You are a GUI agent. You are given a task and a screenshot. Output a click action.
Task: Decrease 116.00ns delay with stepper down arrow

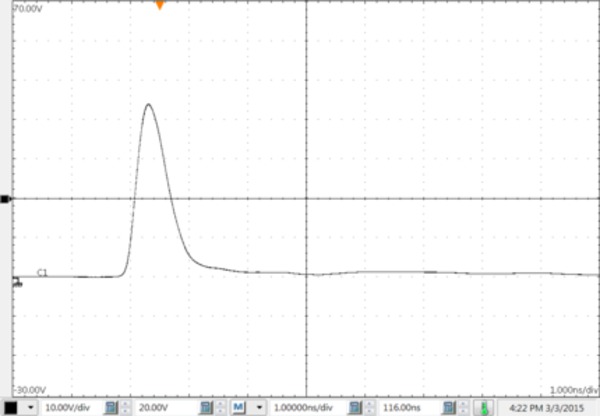click(463, 411)
